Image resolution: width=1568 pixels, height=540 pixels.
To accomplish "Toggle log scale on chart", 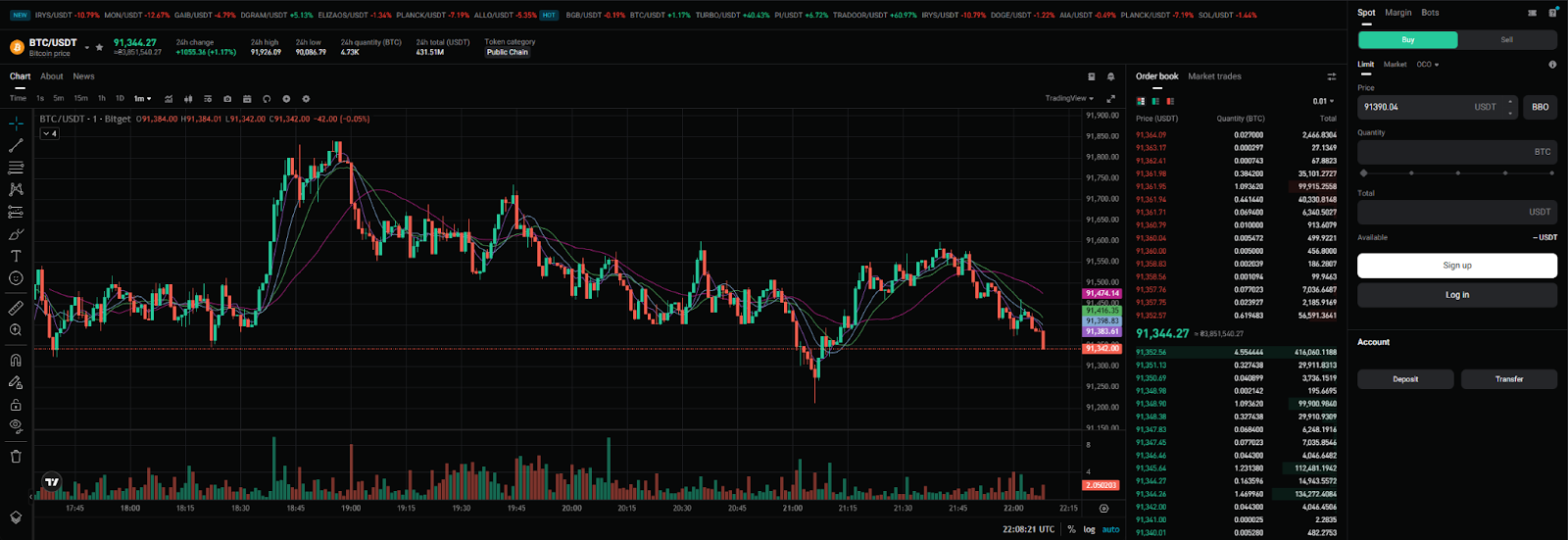I will pyautogui.click(x=1089, y=529).
